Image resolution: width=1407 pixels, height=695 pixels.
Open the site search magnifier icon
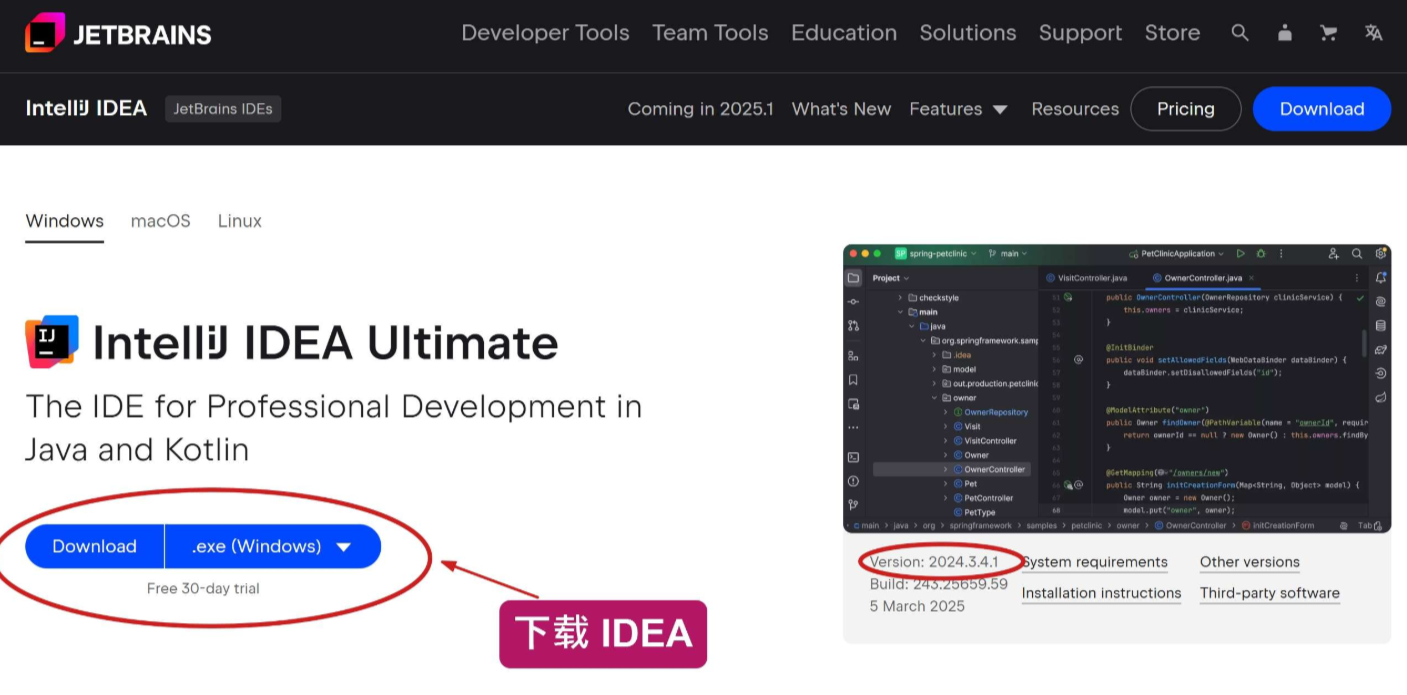click(1240, 33)
